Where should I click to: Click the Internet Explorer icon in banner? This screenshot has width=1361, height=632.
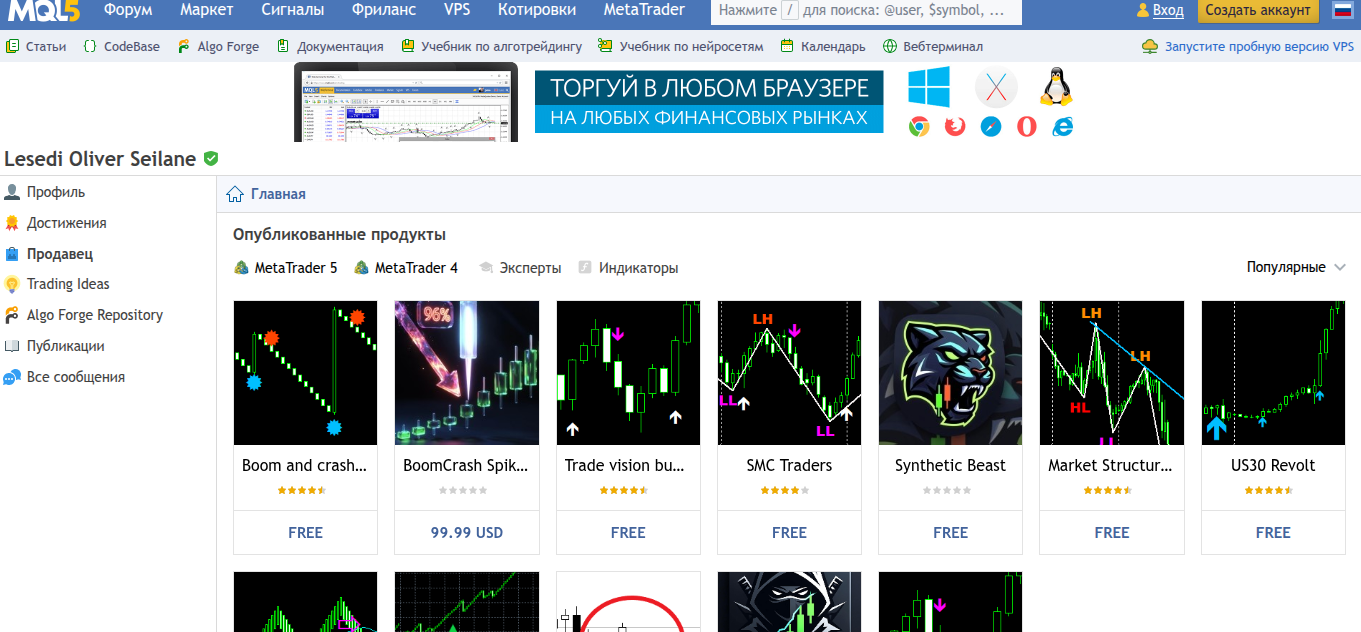[1063, 127]
